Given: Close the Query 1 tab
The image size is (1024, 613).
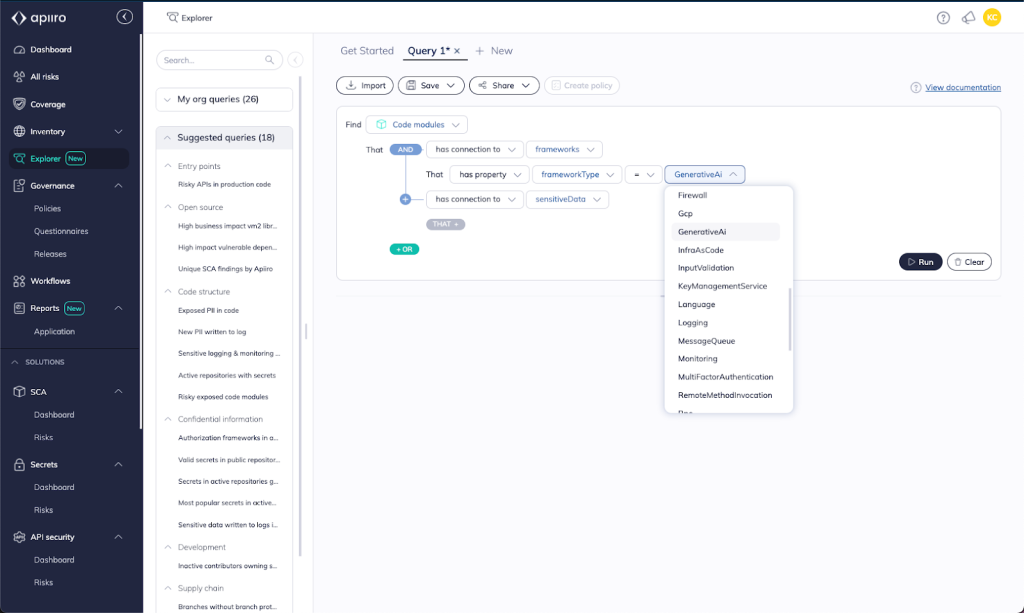Looking at the screenshot, I should coord(457,51).
